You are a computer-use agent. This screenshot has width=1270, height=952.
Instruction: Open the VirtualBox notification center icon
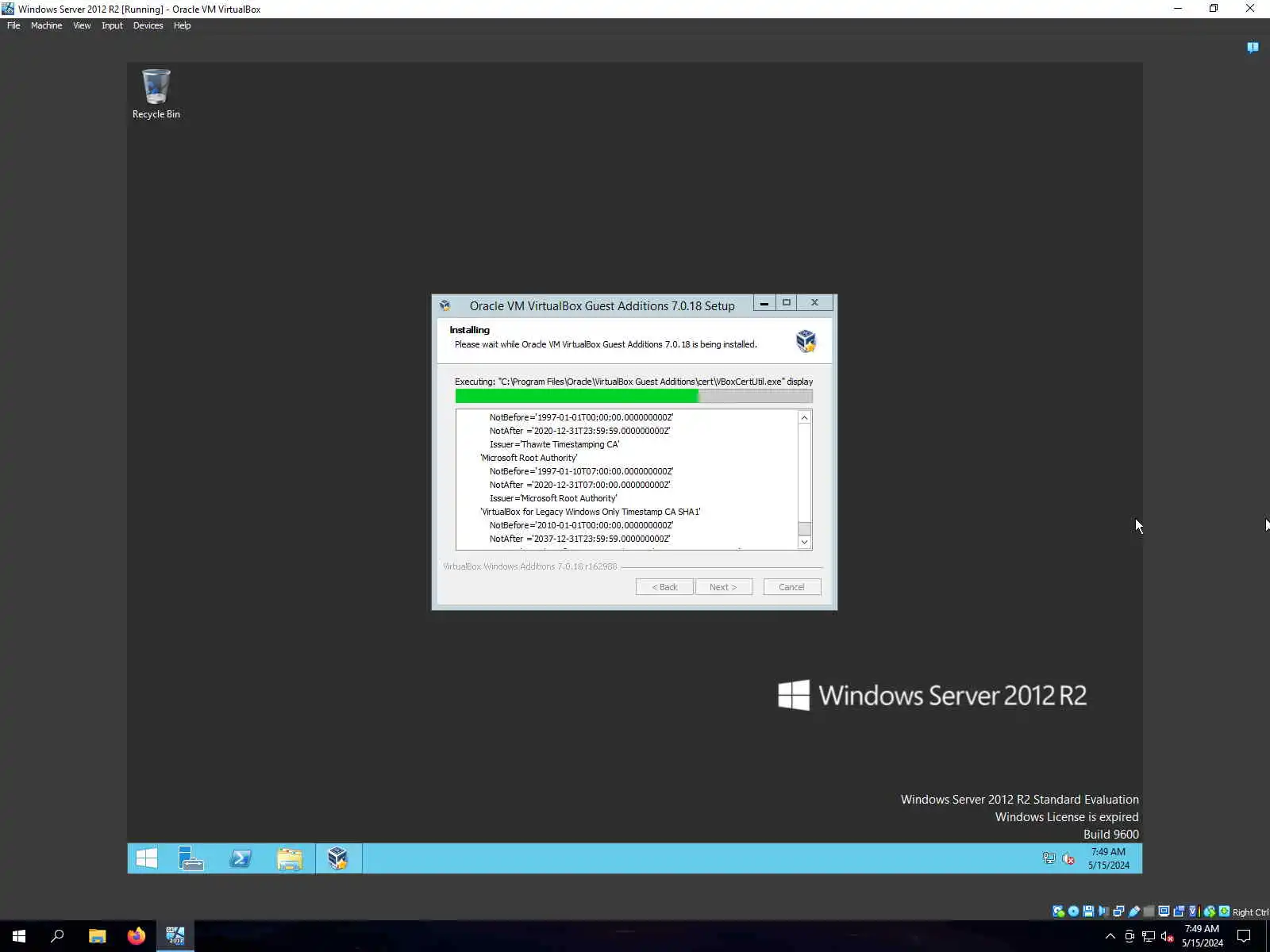(x=1253, y=48)
